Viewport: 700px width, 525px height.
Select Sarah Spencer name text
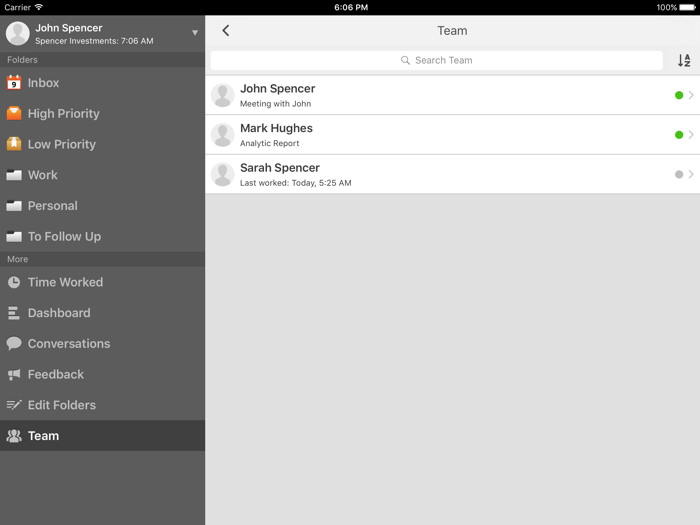tap(280, 168)
